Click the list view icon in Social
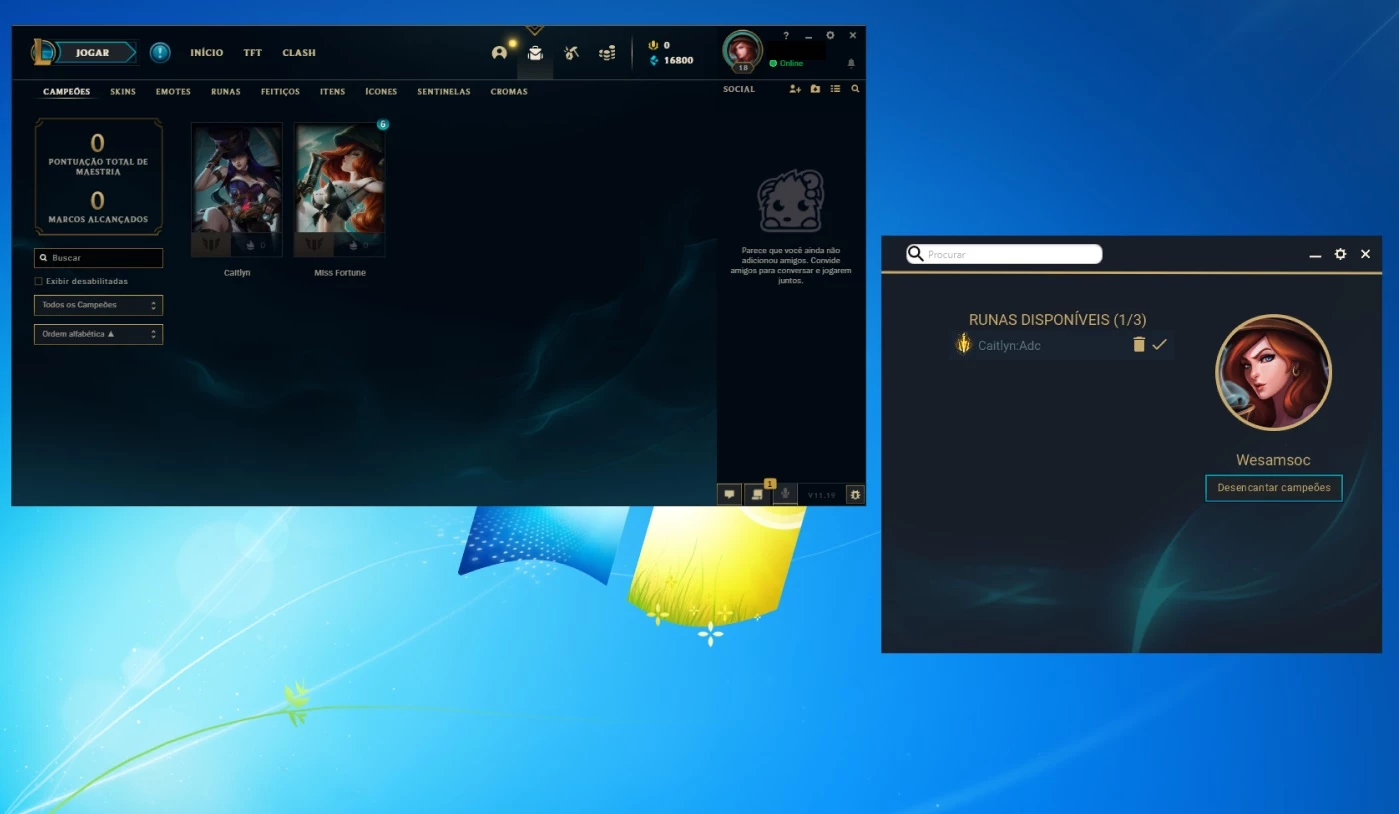The height and width of the screenshot is (814, 1399). coord(835,89)
